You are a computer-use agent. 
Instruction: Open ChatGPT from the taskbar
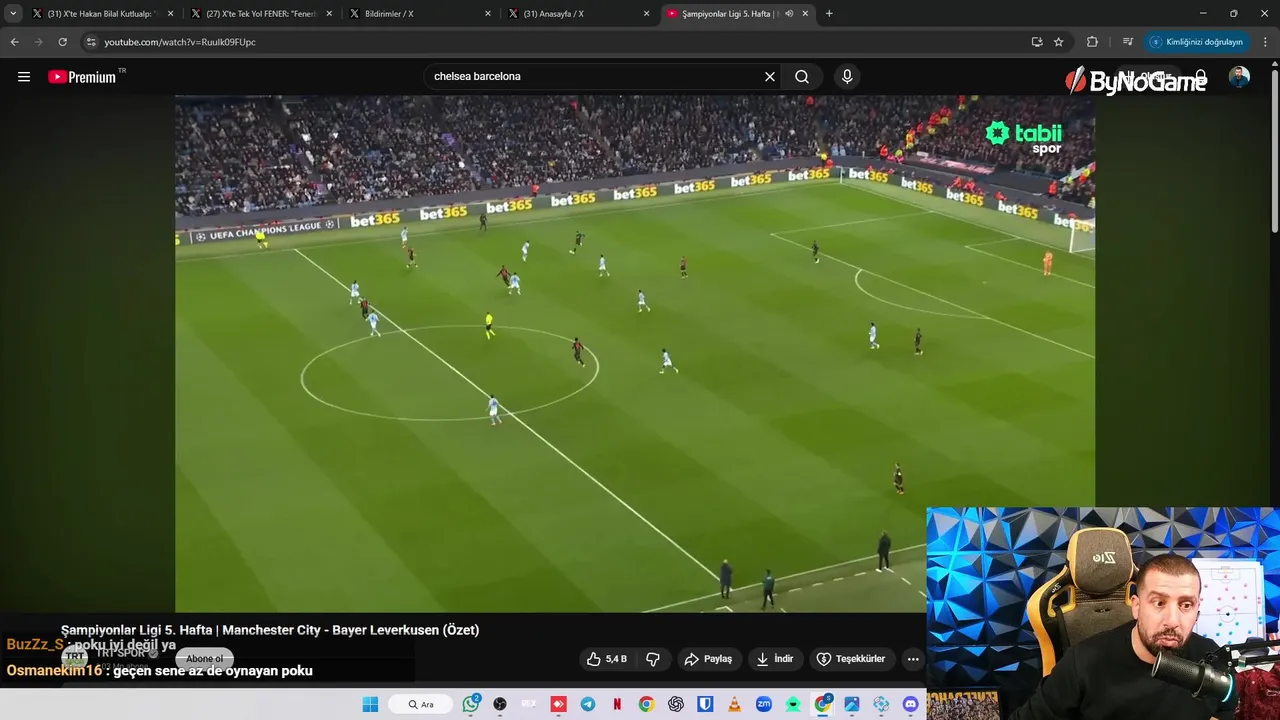(676, 704)
